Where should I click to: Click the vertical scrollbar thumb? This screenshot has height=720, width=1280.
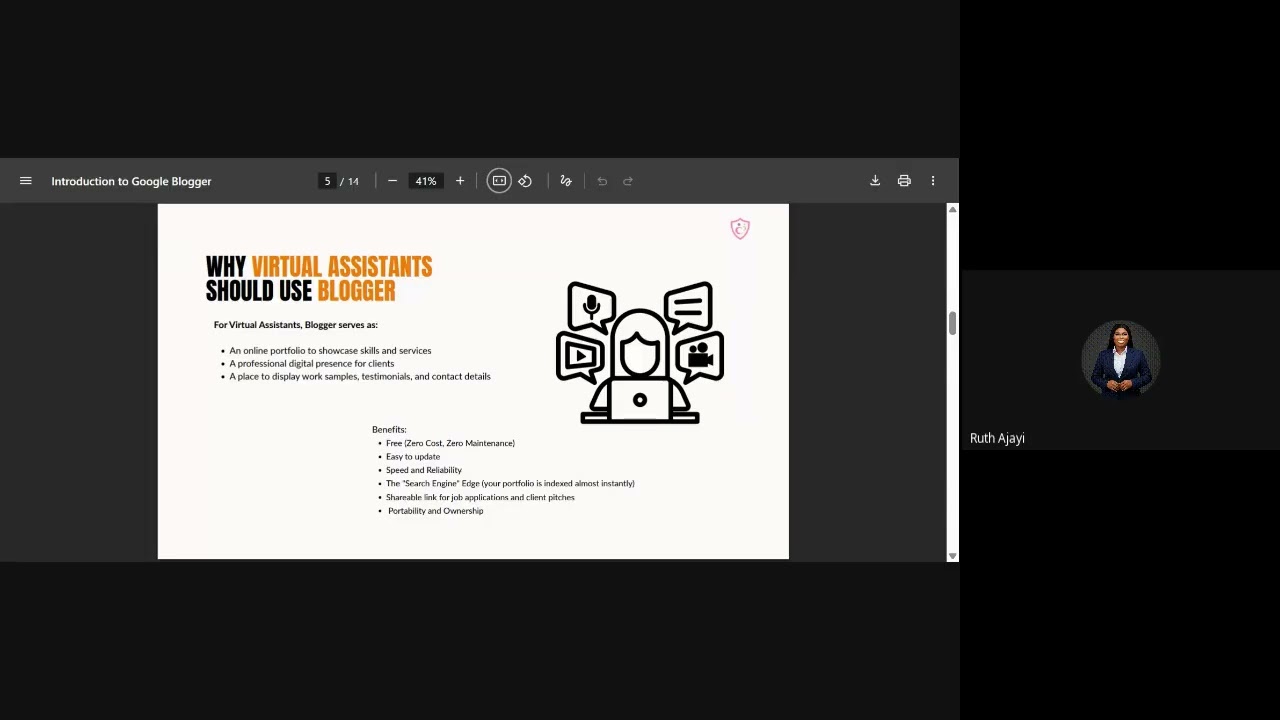[952, 323]
